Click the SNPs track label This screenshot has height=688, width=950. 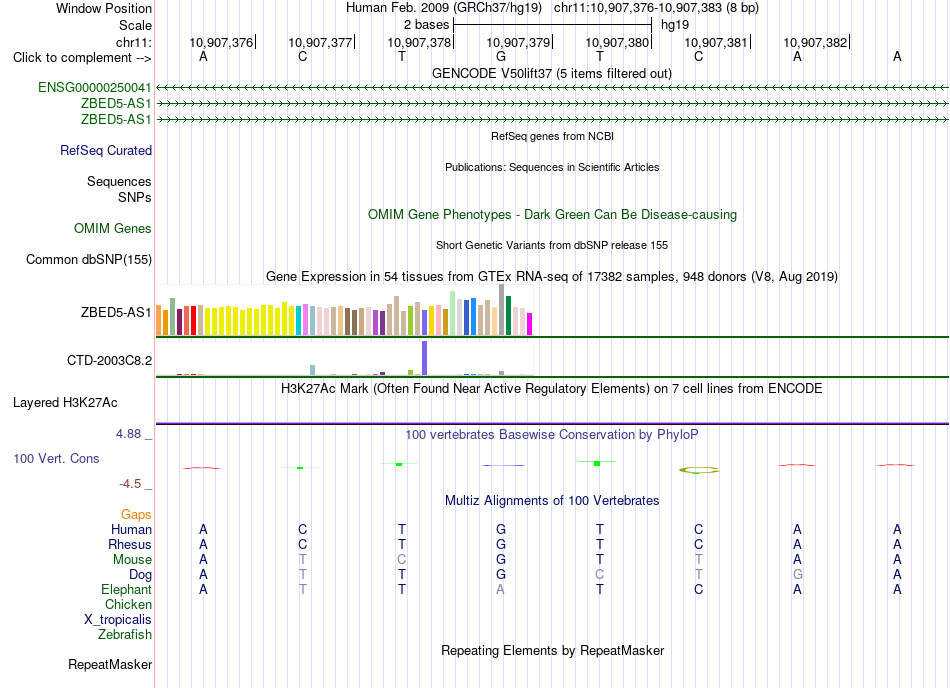(135, 197)
